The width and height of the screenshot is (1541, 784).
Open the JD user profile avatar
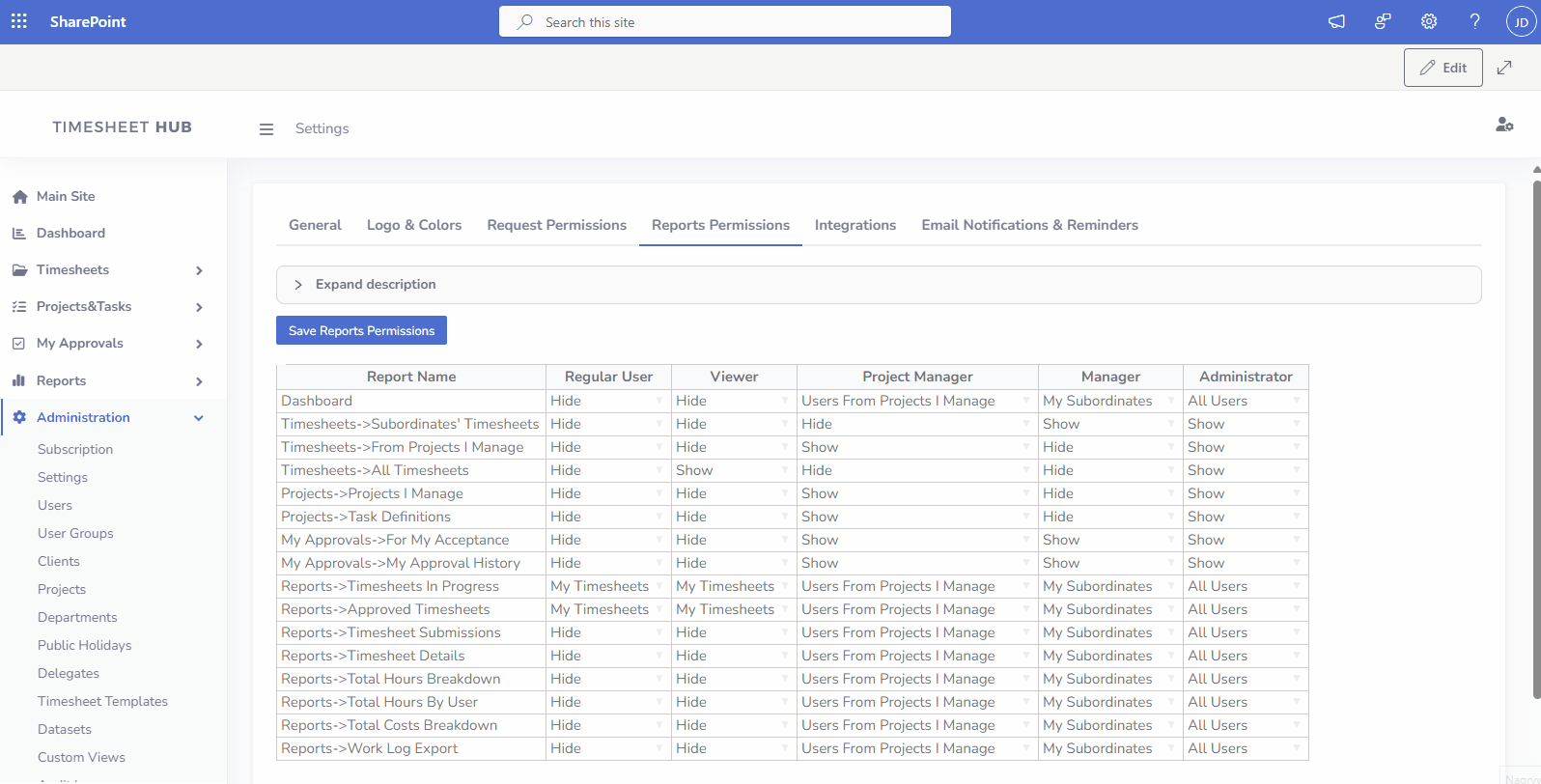1521,21
